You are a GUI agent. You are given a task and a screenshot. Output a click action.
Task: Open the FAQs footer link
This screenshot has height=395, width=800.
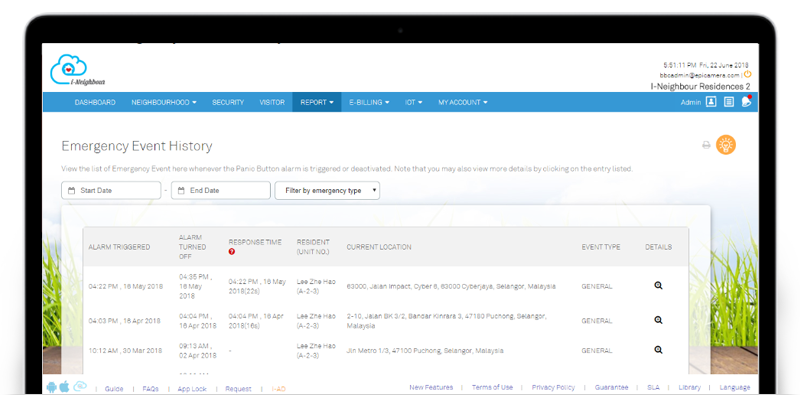[151, 388]
